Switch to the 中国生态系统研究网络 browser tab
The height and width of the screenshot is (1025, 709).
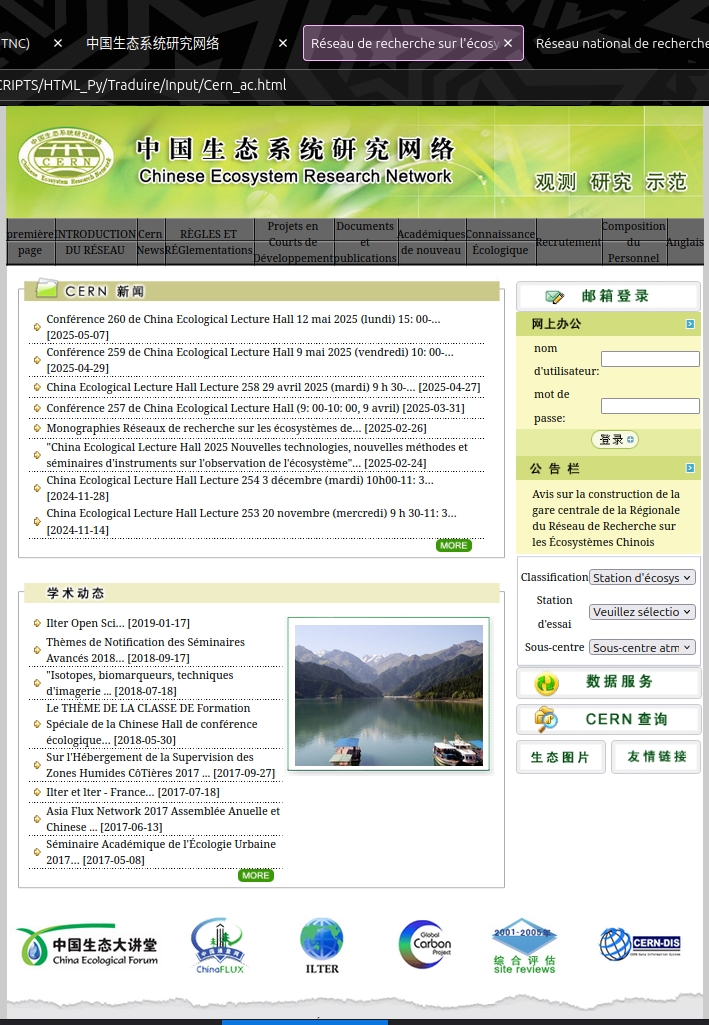tap(153, 43)
